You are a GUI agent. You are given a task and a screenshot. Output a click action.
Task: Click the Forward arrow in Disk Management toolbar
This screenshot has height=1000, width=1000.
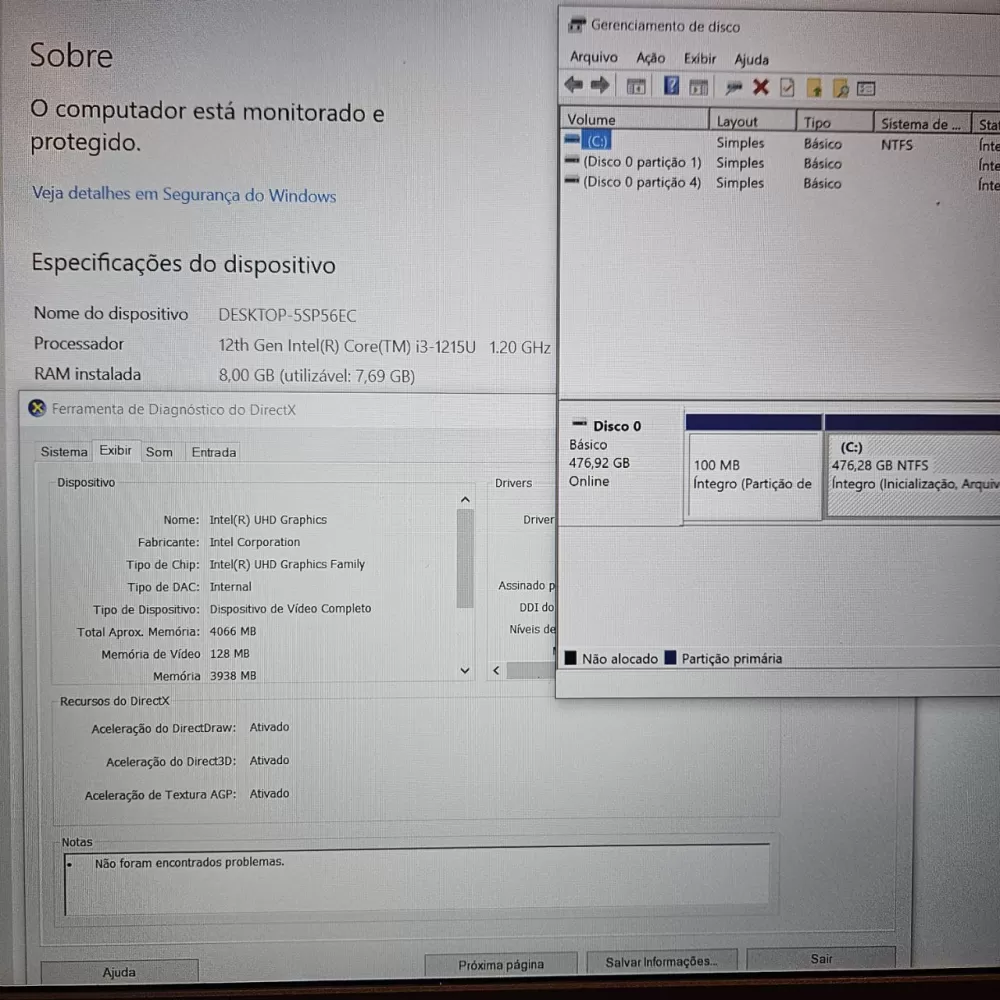coord(599,85)
